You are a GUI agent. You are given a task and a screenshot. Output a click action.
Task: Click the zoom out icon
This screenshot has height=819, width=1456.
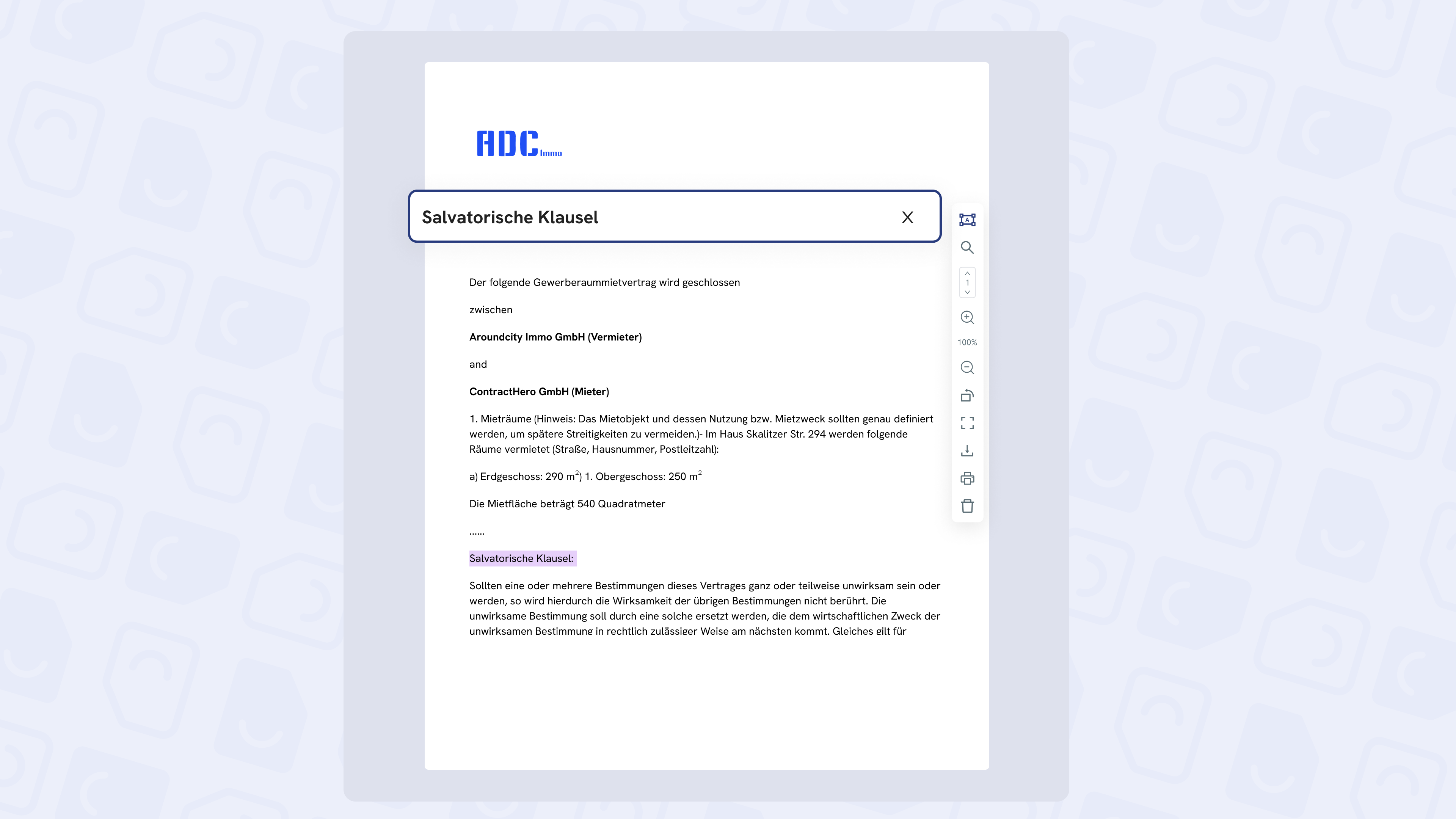click(x=967, y=367)
